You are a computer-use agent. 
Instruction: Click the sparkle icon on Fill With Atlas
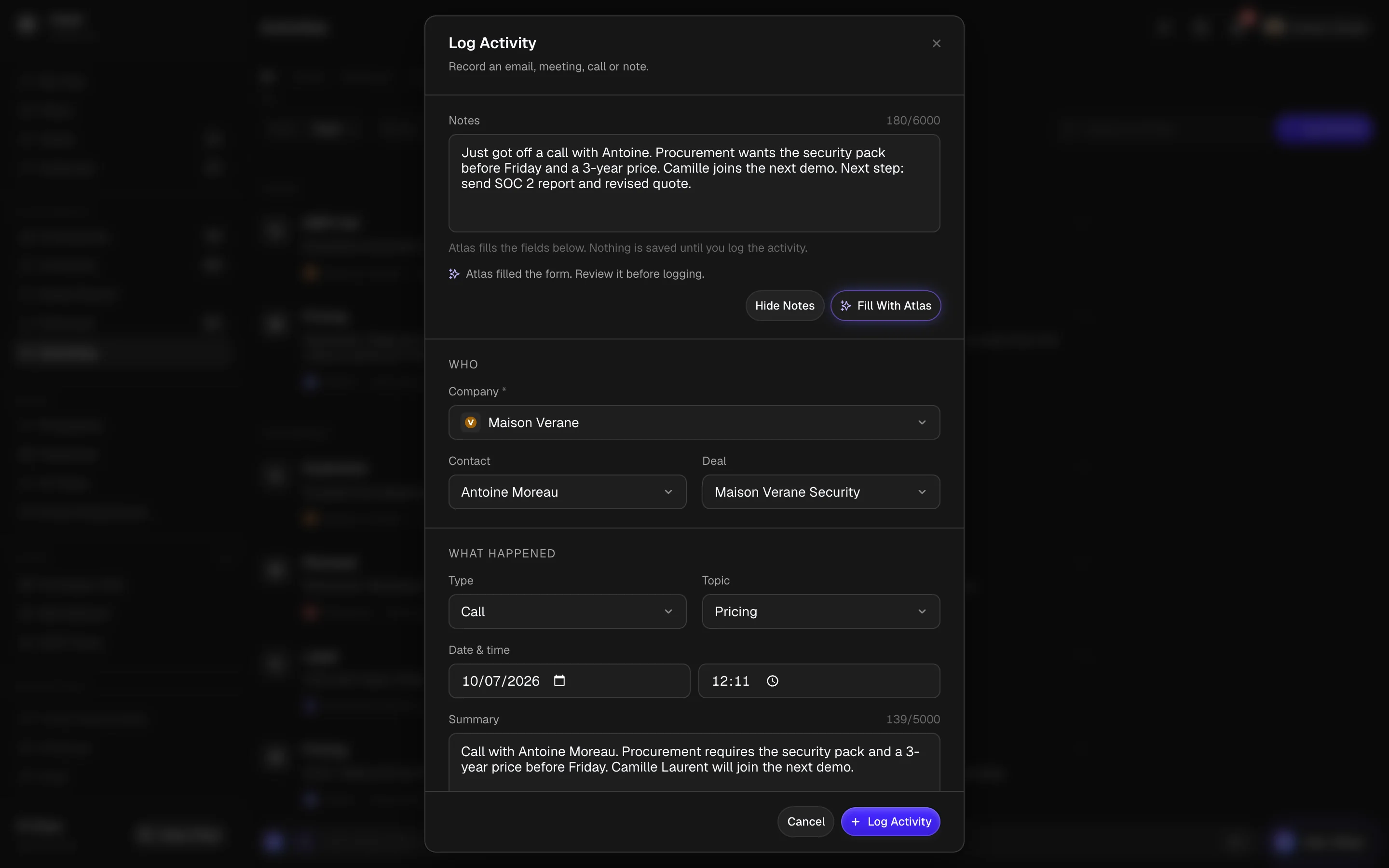tap(845, 306)
